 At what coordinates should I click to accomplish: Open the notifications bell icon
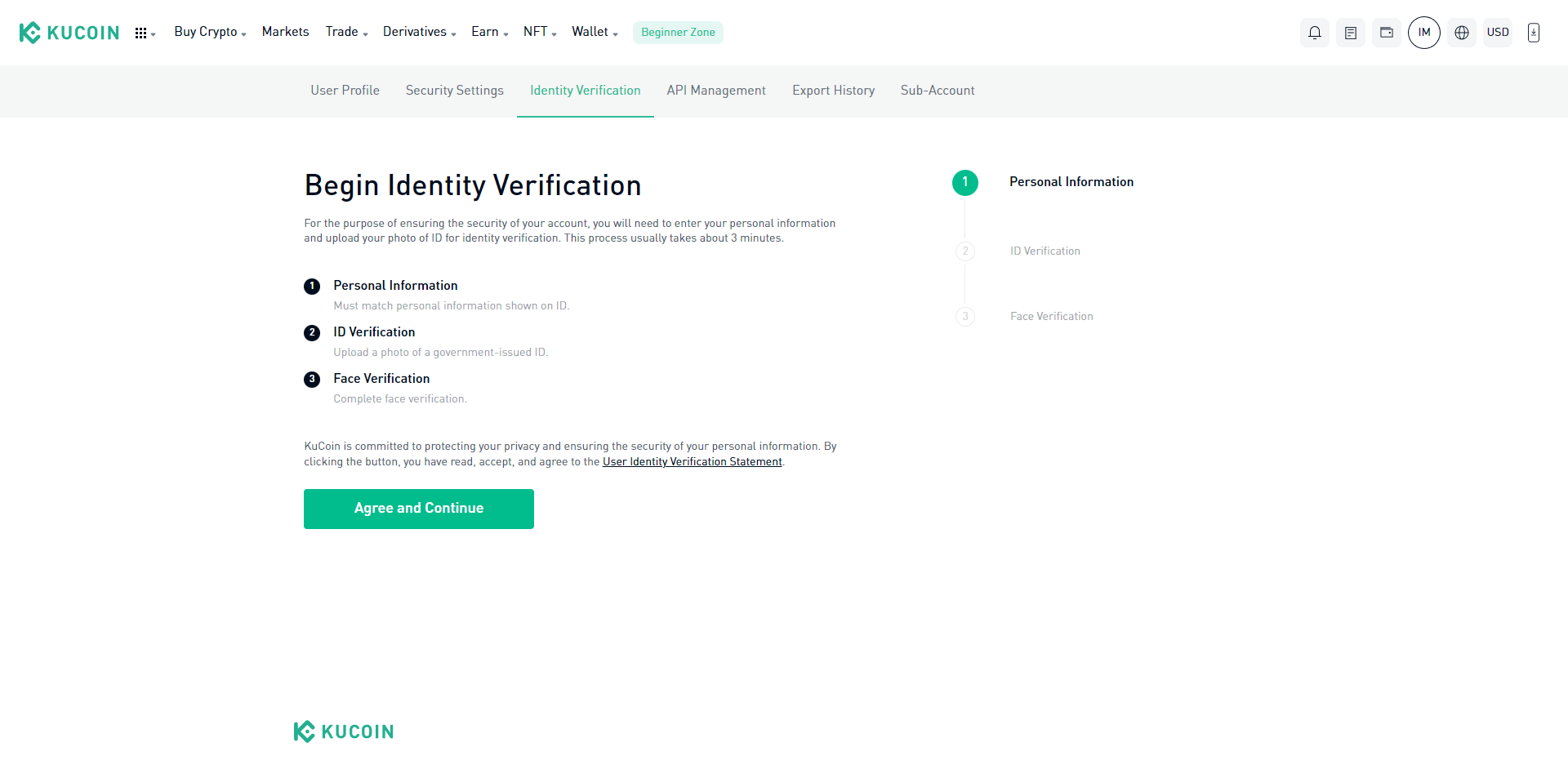tap(1315, 33)
